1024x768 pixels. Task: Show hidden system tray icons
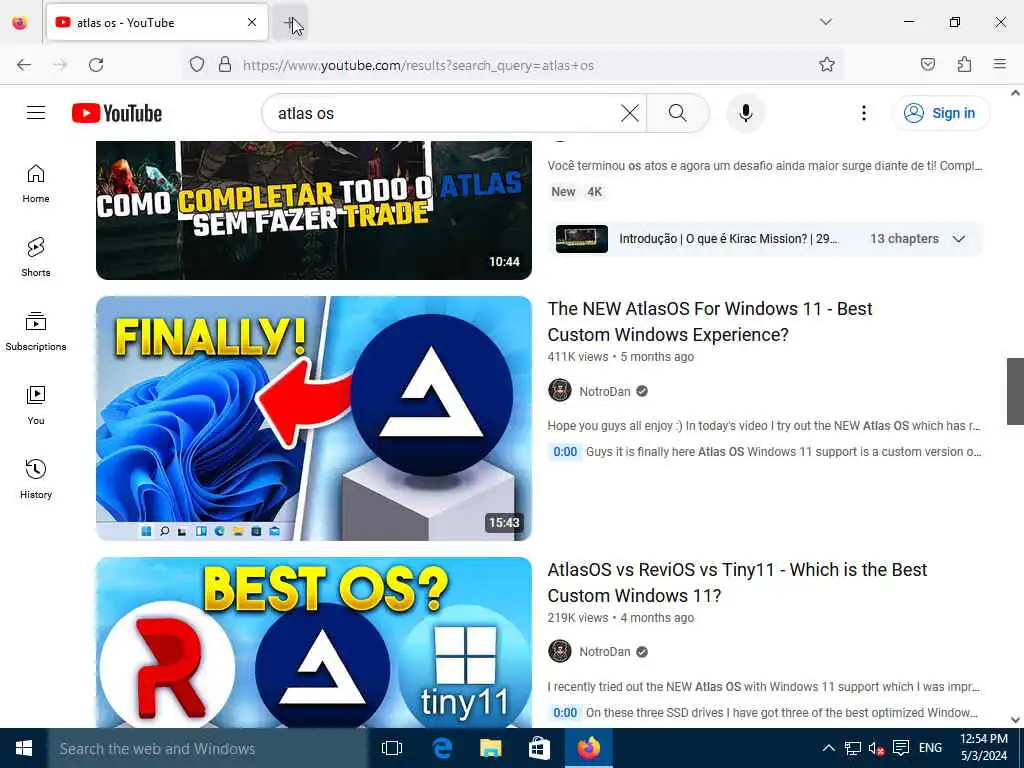pos(828,748)
